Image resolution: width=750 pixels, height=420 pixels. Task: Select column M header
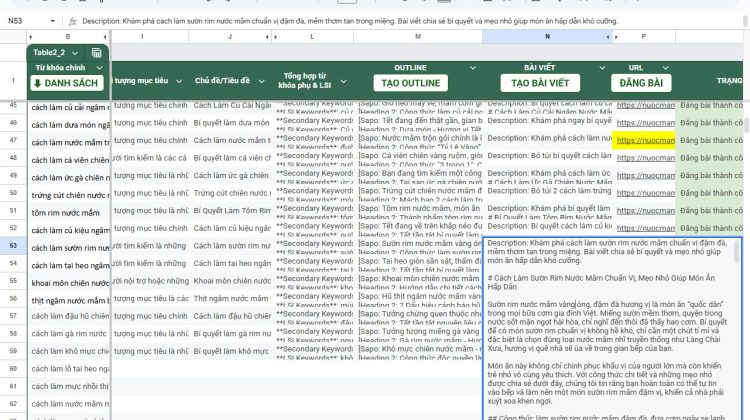(x=416, y=36)
